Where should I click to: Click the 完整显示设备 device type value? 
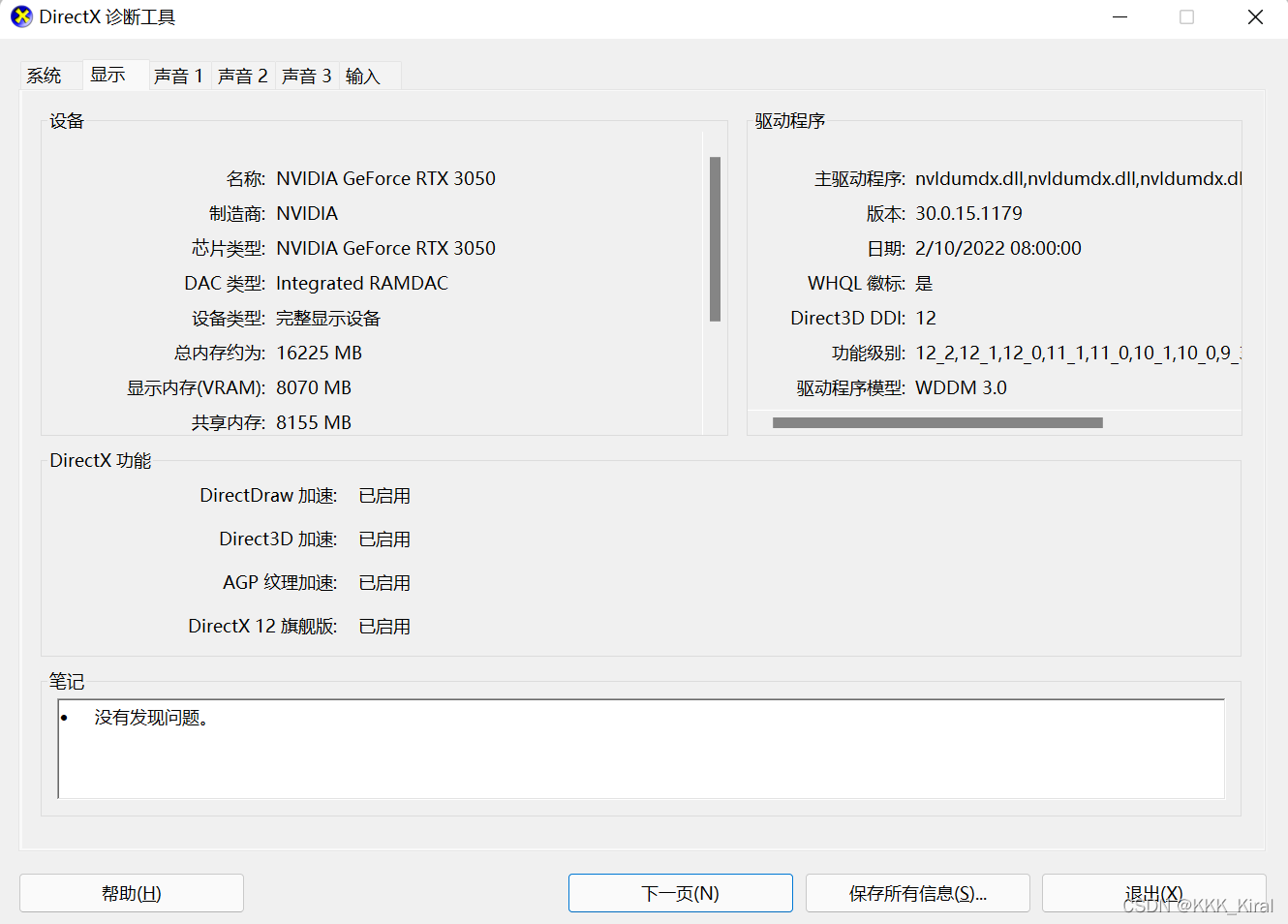click(x=328, y=318)
